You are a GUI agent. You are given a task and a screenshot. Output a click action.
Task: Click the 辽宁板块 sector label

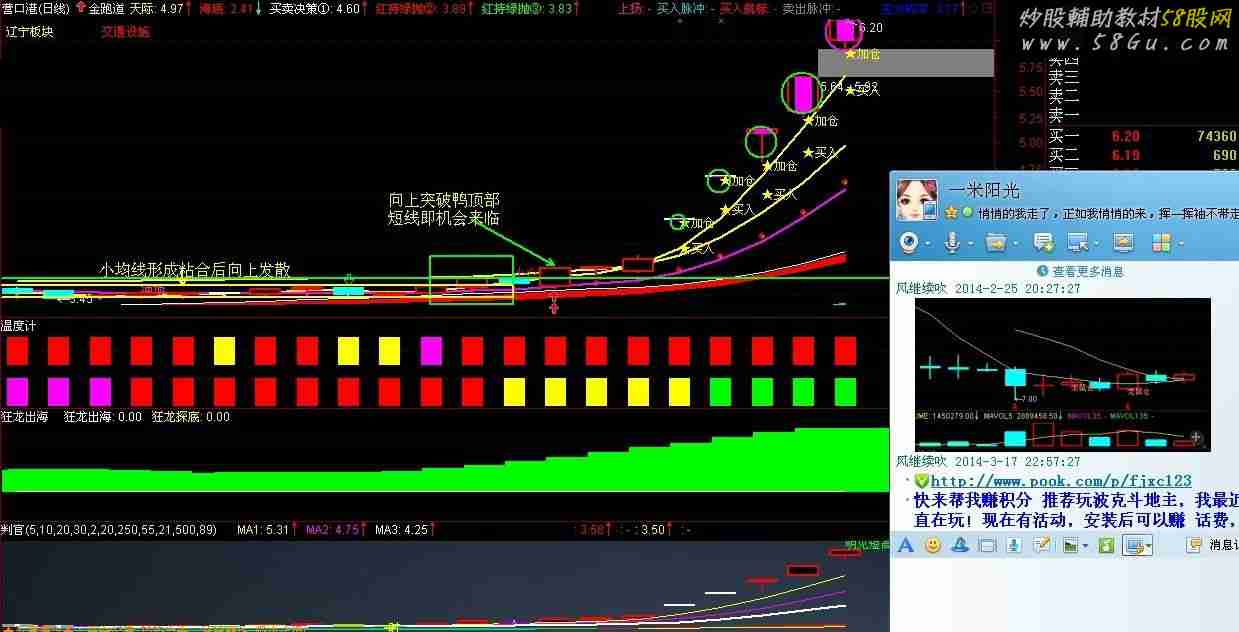[x=30, y=31]
